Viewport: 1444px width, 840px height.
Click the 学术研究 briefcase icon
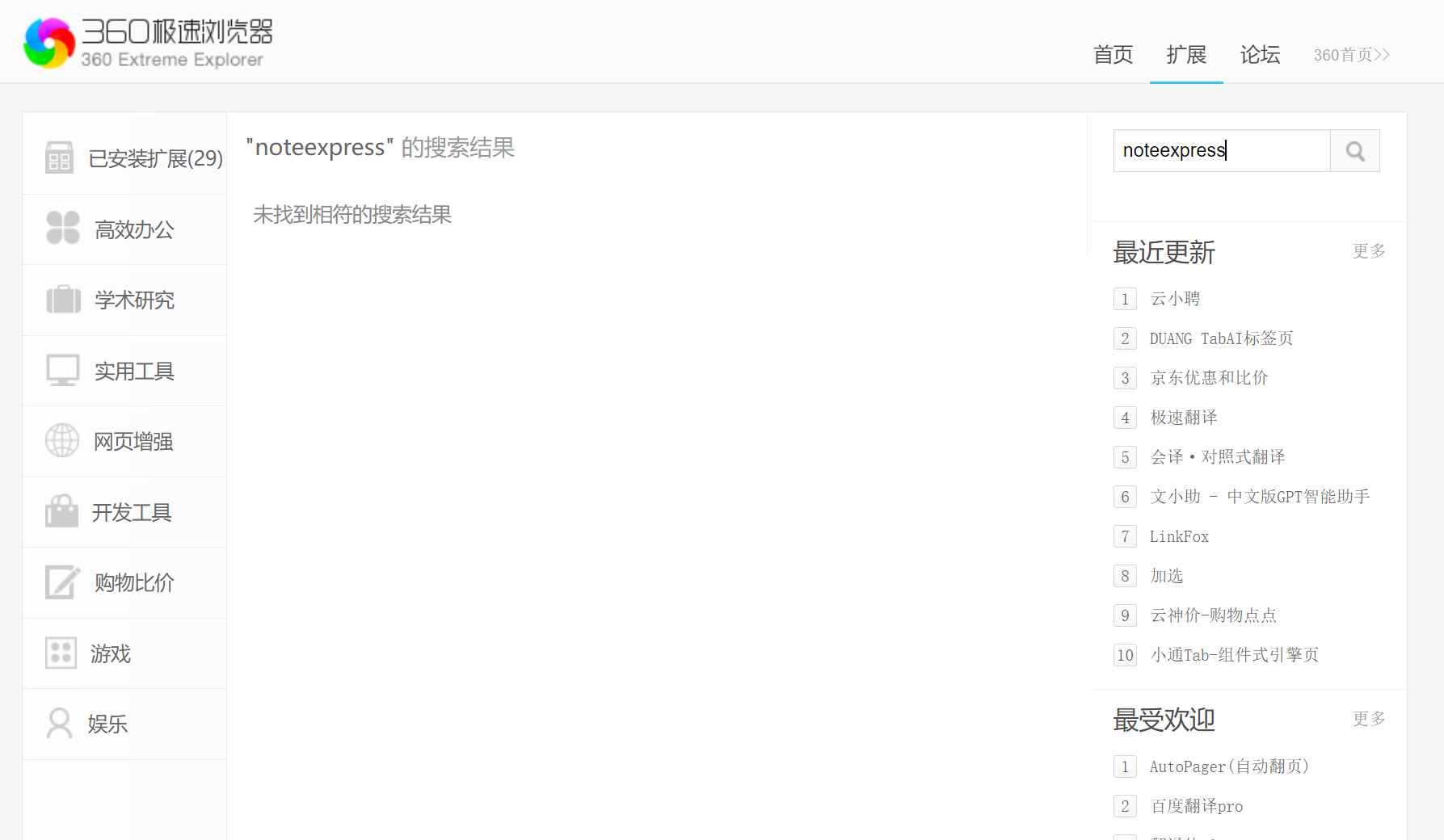(x=63, y=299)
